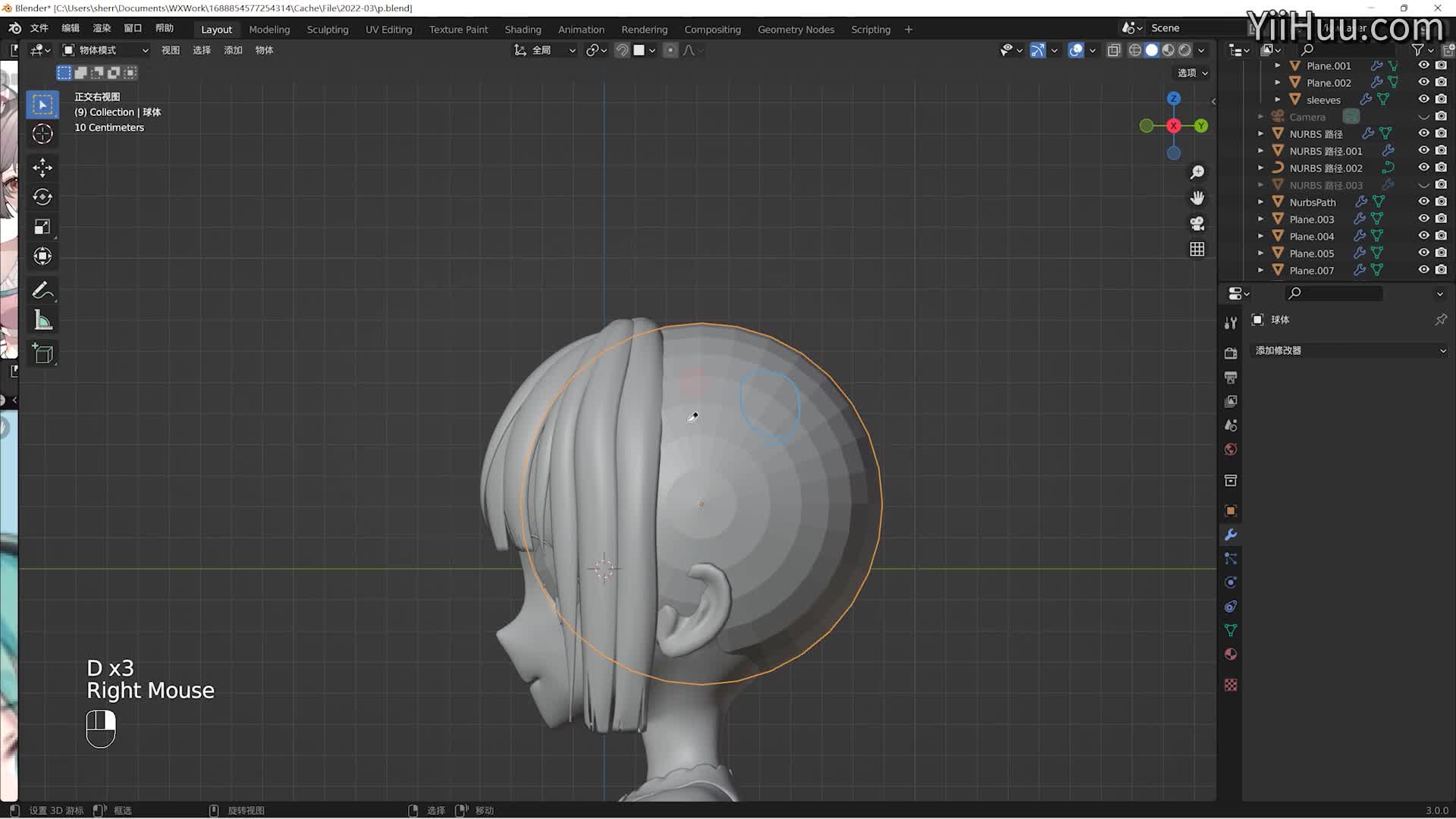Click the red X axis gizmo
Screen dimensions: 1456x819
[x=1173, y=126]
